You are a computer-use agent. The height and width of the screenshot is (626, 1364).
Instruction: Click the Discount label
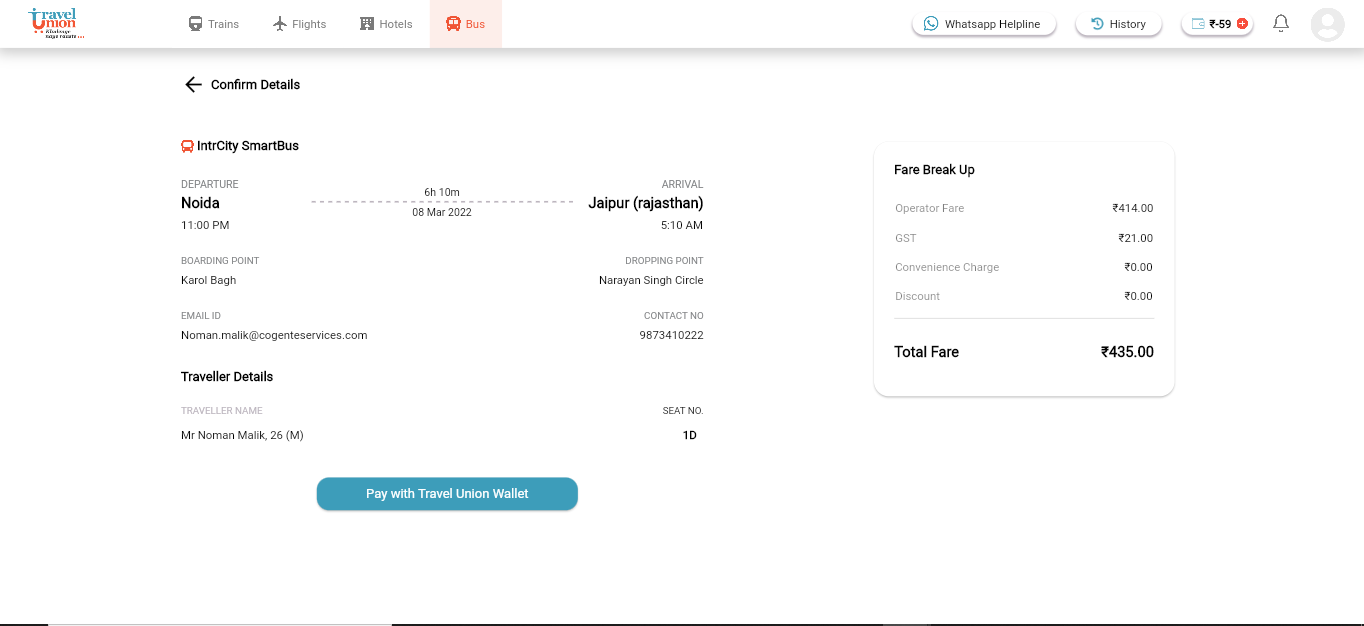(918, 297)
